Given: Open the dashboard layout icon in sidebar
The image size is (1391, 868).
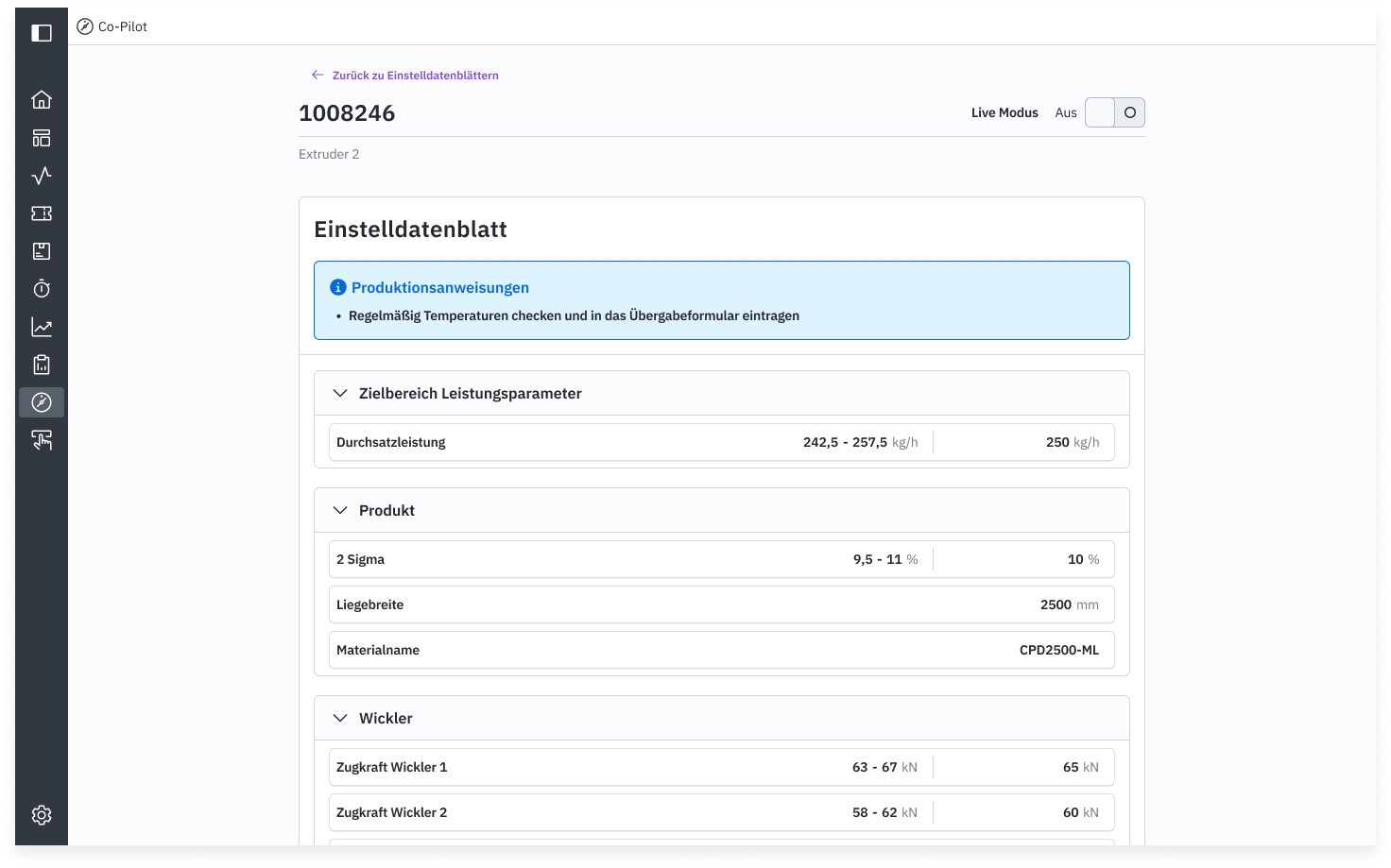Looking at the screenshot, I should tap(42, 138).
